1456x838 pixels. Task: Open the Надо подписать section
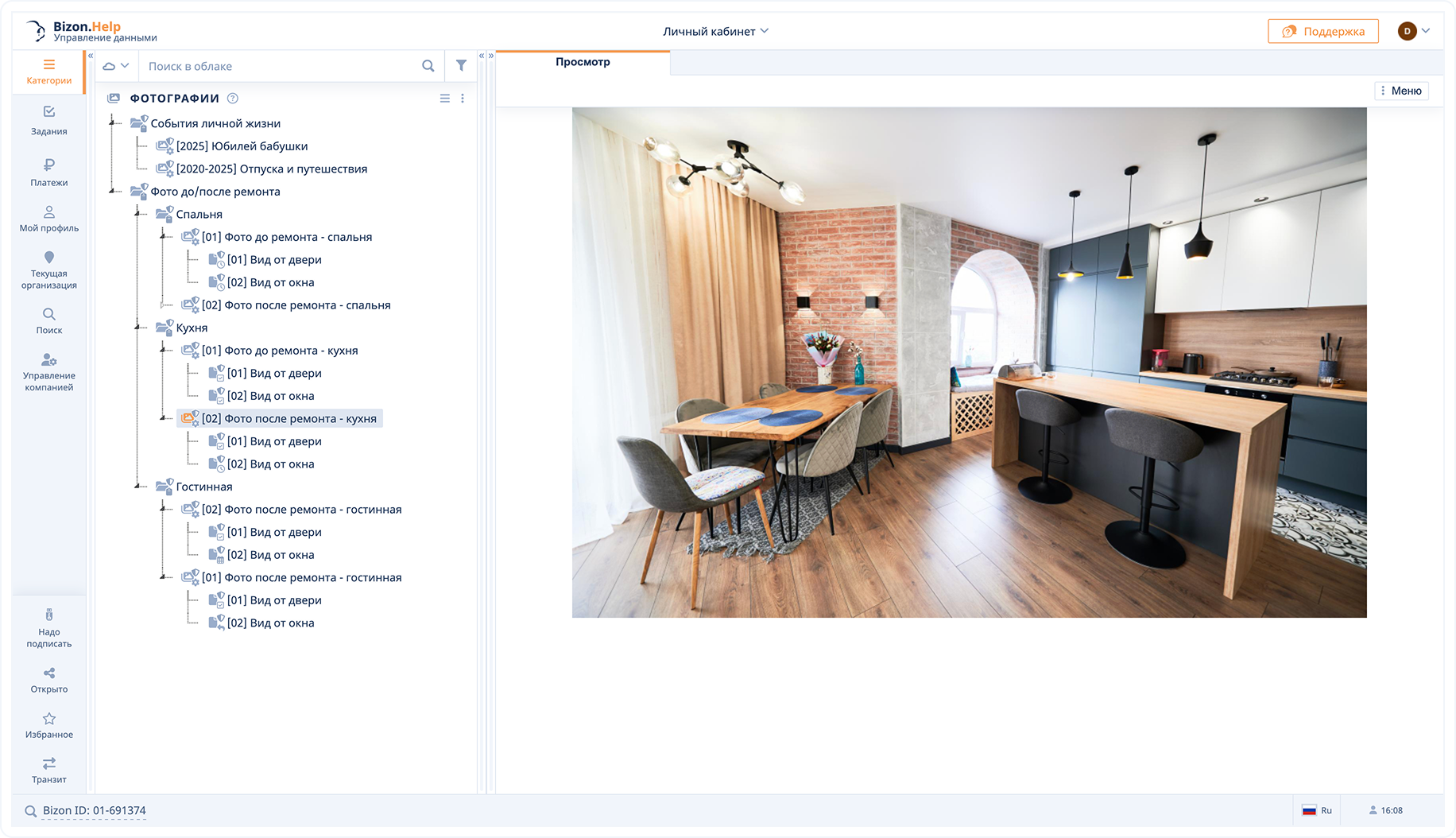(x=48, y=627)
